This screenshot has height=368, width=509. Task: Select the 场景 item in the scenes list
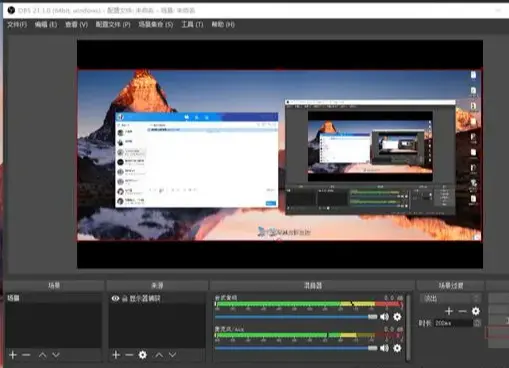pos(53,298)
